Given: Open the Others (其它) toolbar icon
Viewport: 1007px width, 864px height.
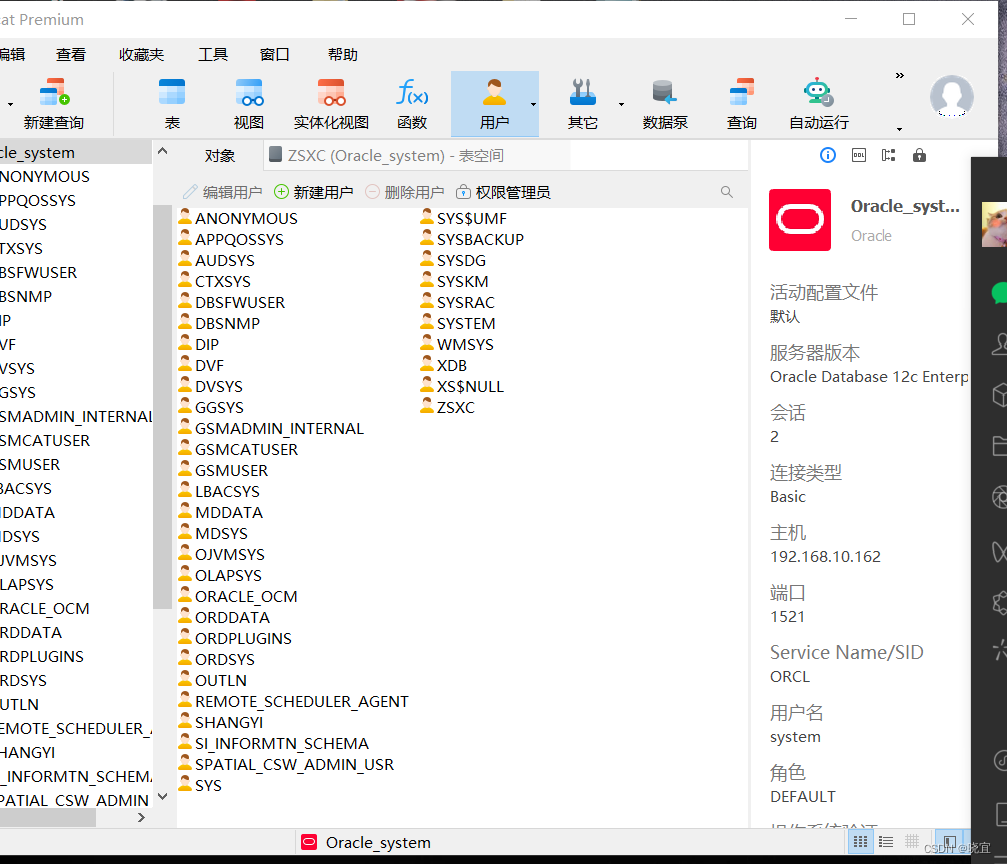Looking at the screenshot, I should pyautogui.click(x=582, y=103).
